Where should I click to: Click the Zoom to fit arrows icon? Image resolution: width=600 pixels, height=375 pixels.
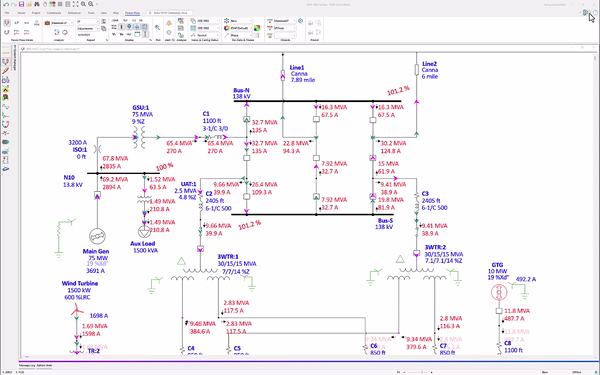click(75, 4)
